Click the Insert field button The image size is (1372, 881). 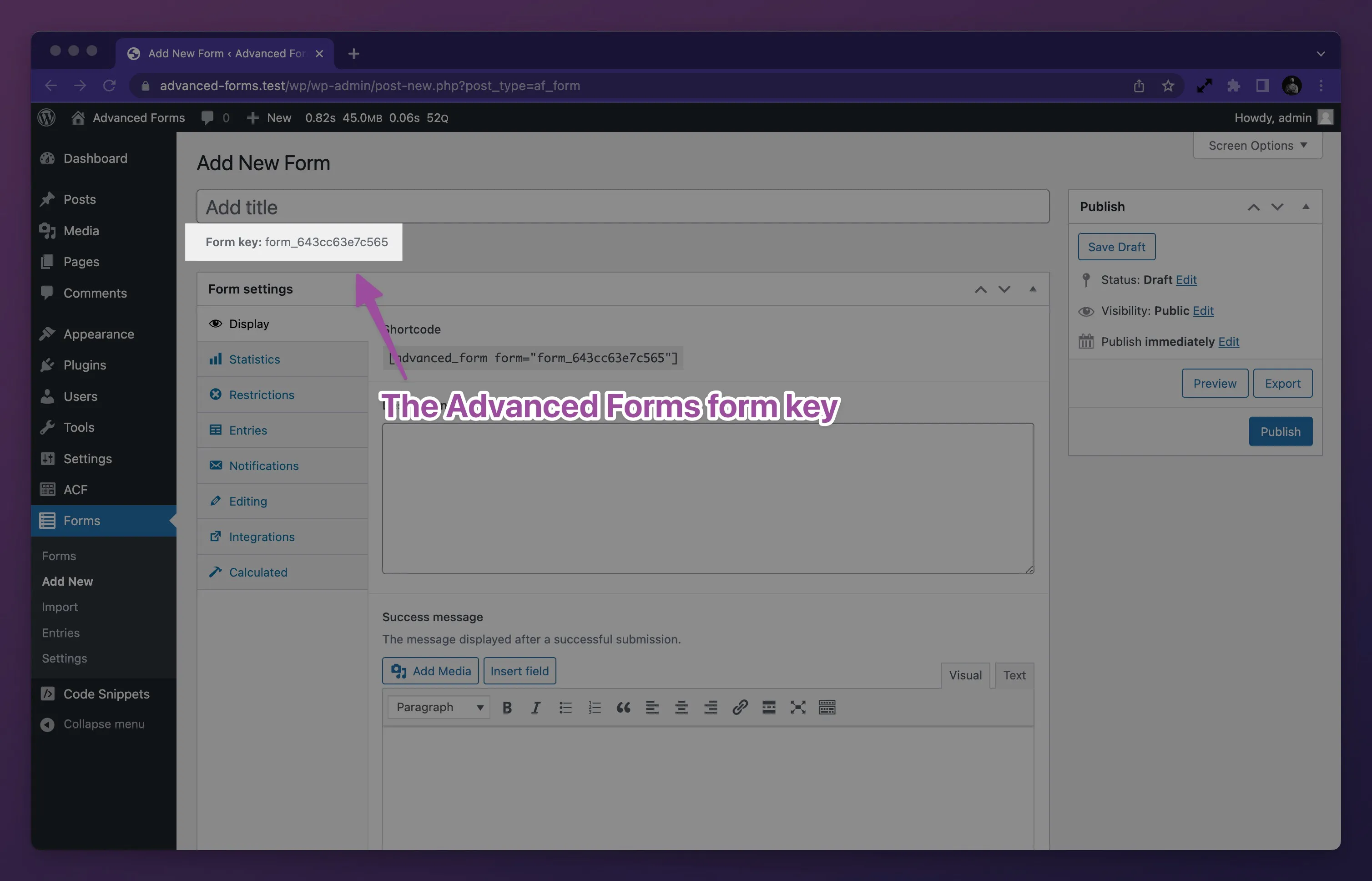tap(520, 671)
